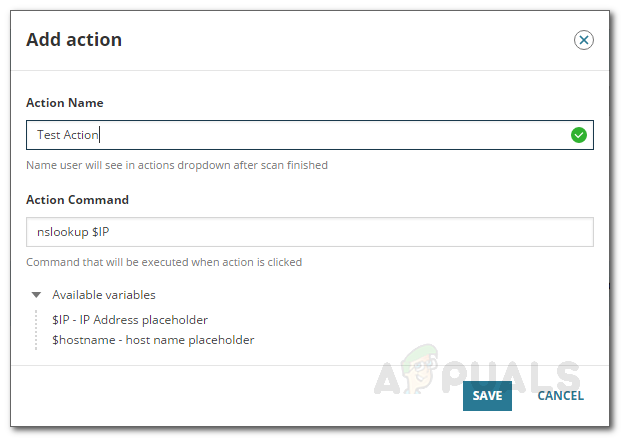Click the "Action Name" field label

coord(64,103)
